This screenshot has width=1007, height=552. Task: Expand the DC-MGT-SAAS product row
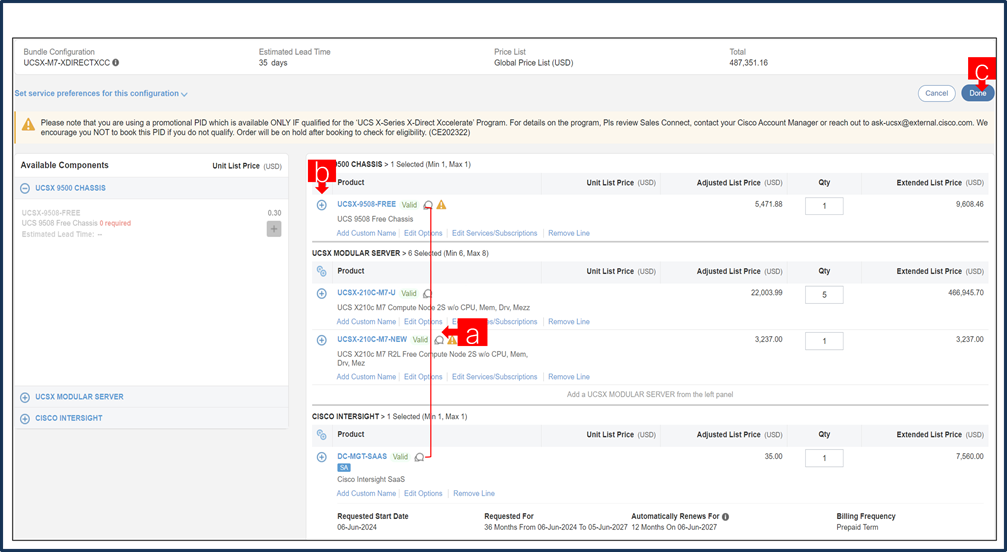(322, 457)
